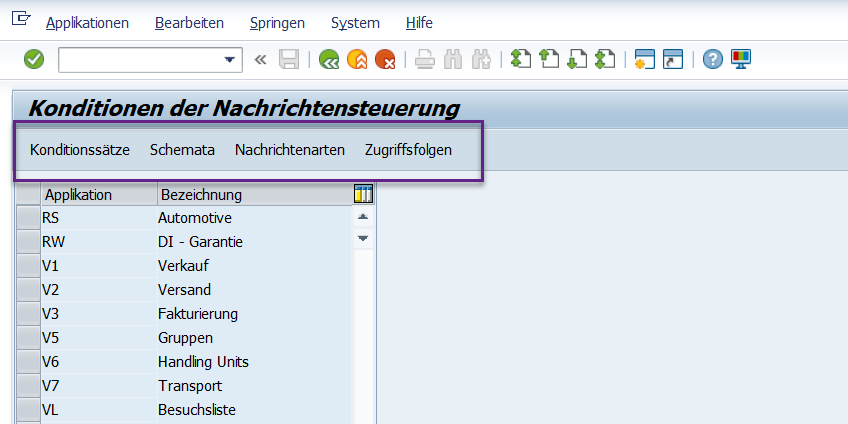Click the cell 'Fakturierung'
Viewport: 848px width, 424px height.
[x=255, y=314]
